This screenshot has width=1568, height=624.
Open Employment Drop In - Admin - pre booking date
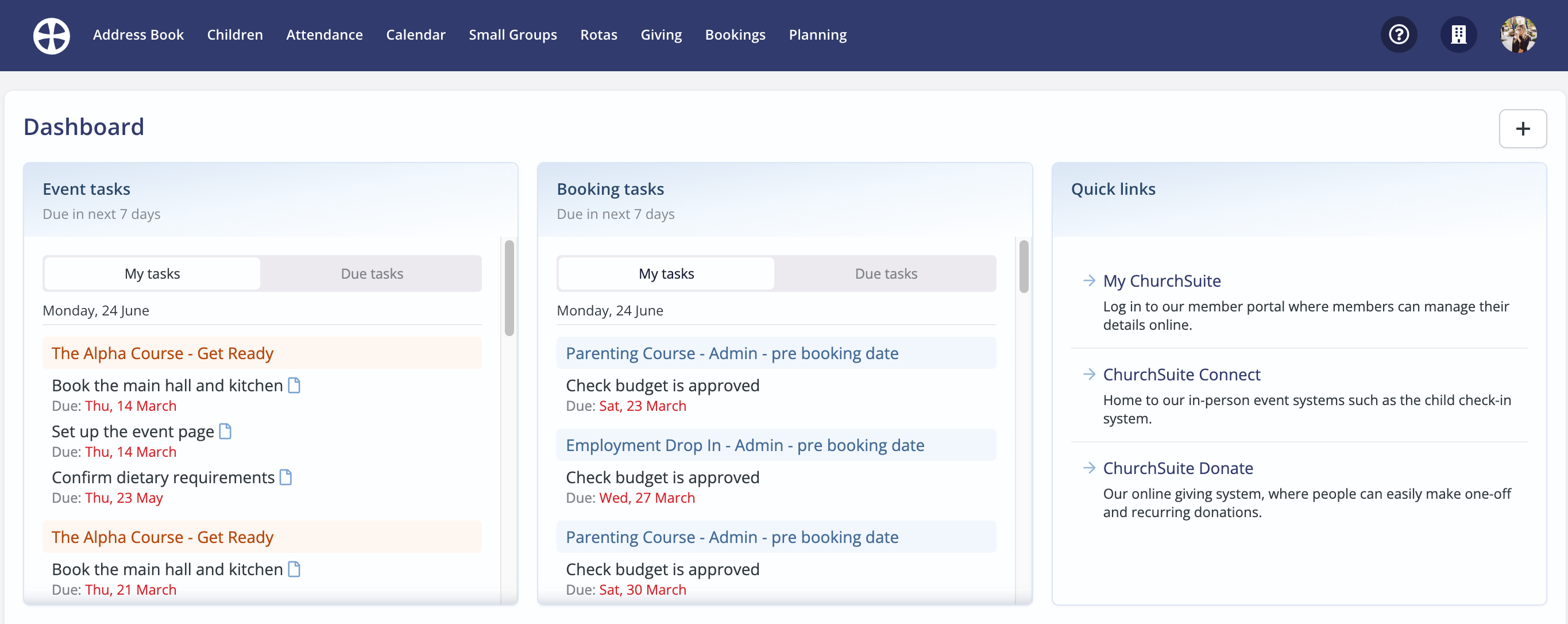(776, 445)
